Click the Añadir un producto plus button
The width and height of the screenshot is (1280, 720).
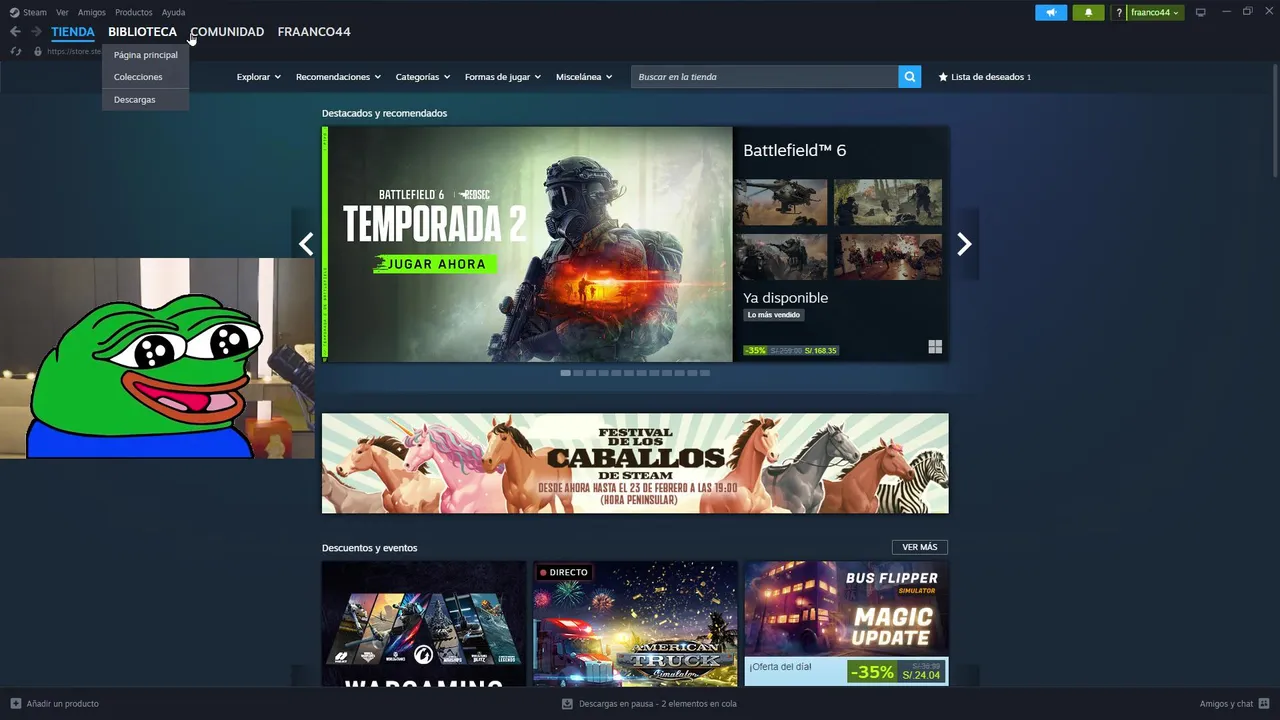pos(16,703)
